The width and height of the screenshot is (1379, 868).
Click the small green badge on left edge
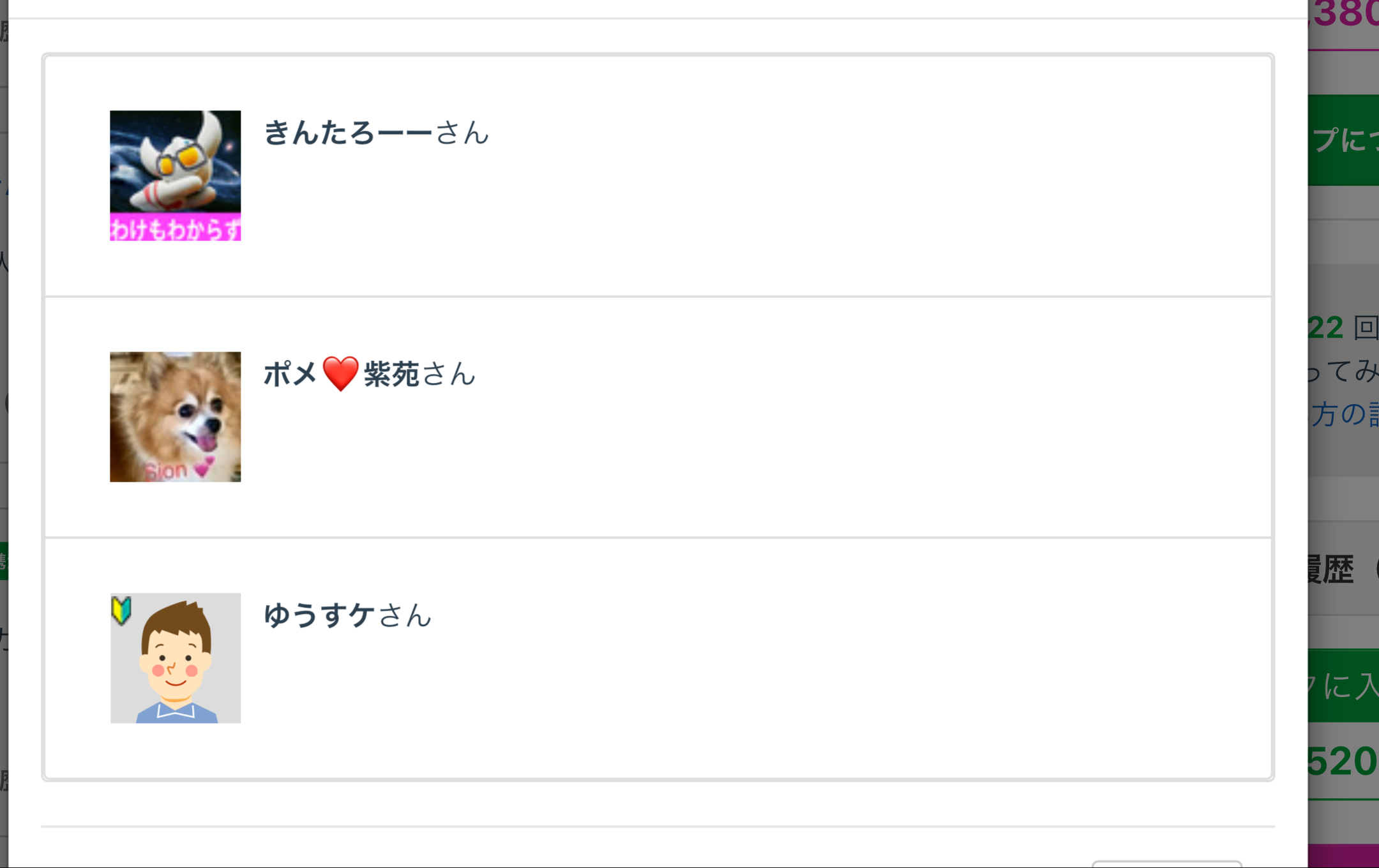click(x=4, y=561)
